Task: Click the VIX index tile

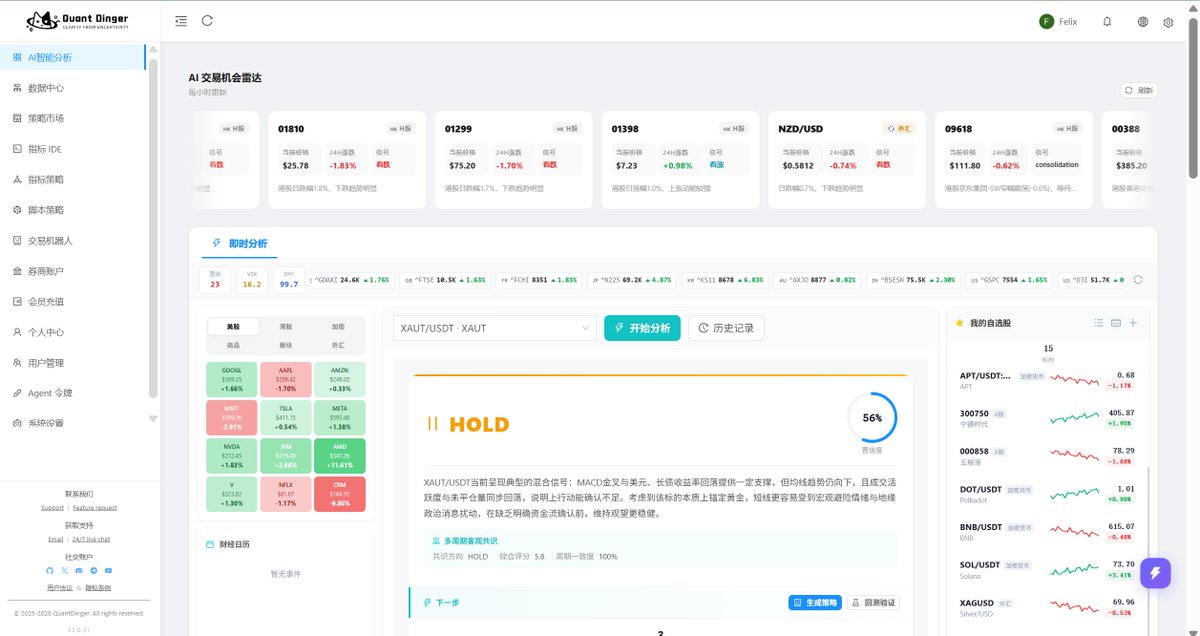Action: 252,280
